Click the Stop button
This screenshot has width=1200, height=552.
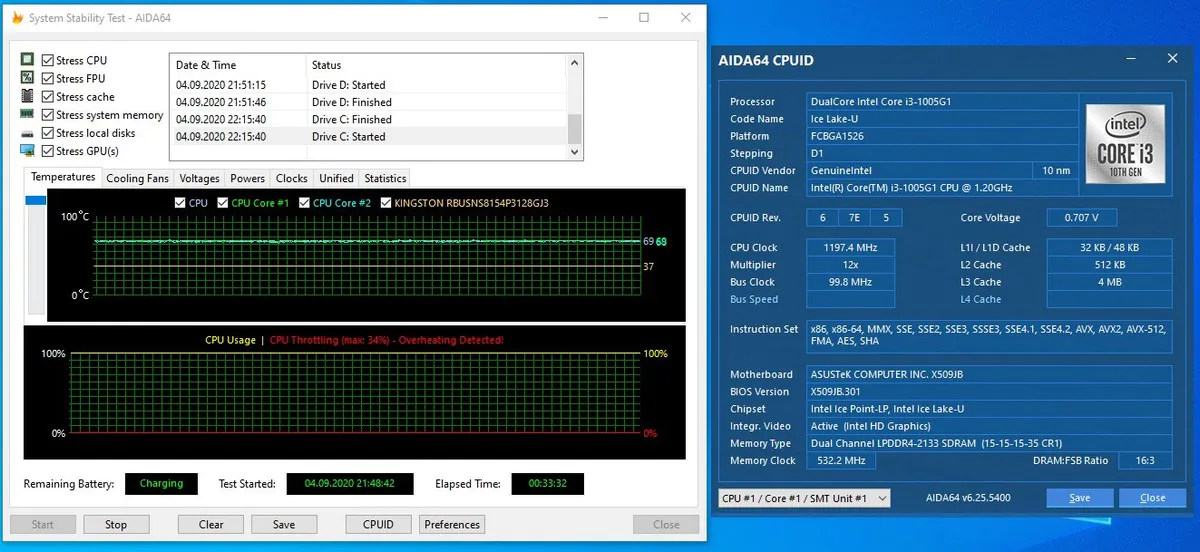point(116,524)
